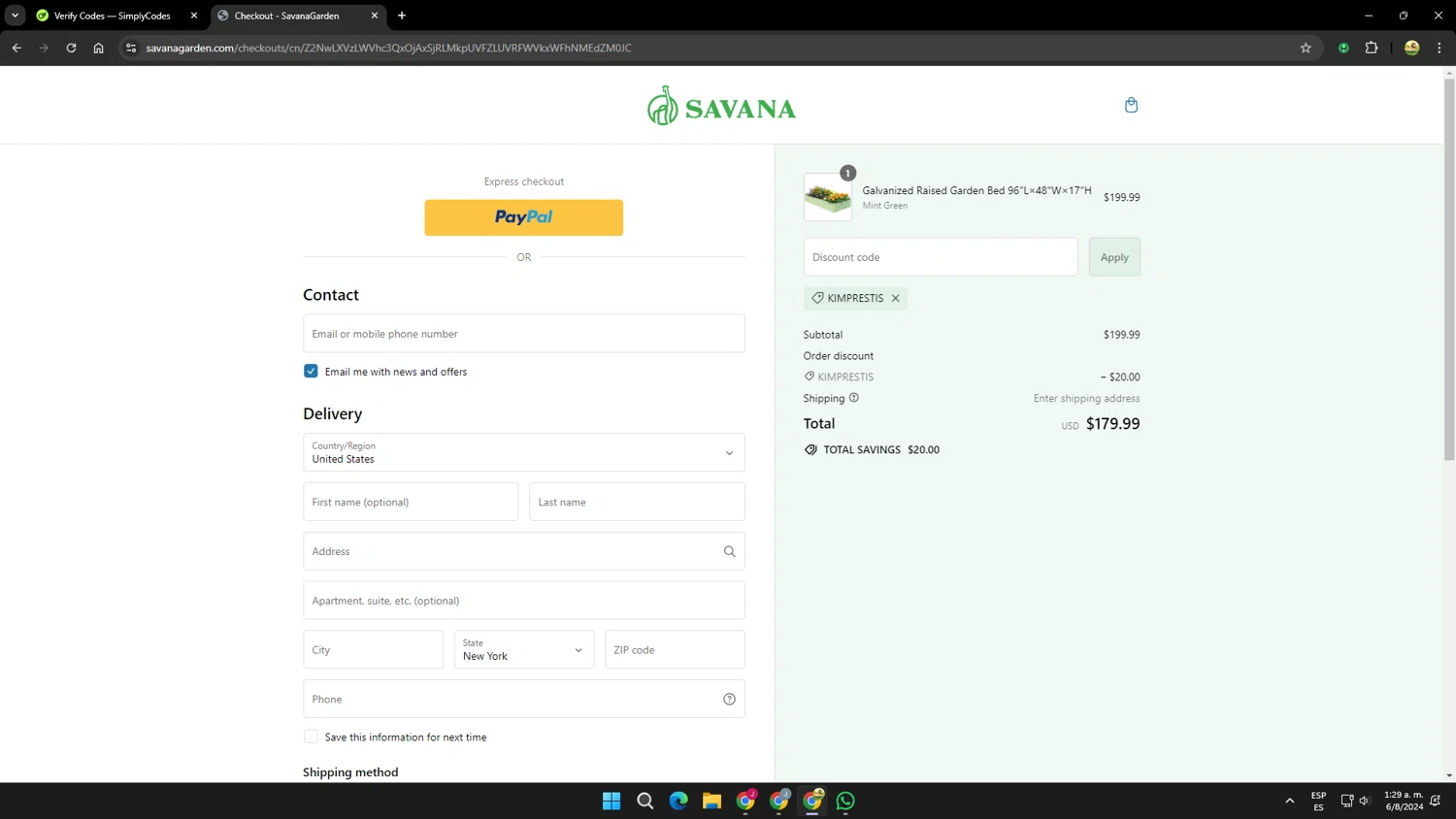Screen dimensions: 1456x819
Task: Click the Subtotal $199.99 value
Action: 1121,335
